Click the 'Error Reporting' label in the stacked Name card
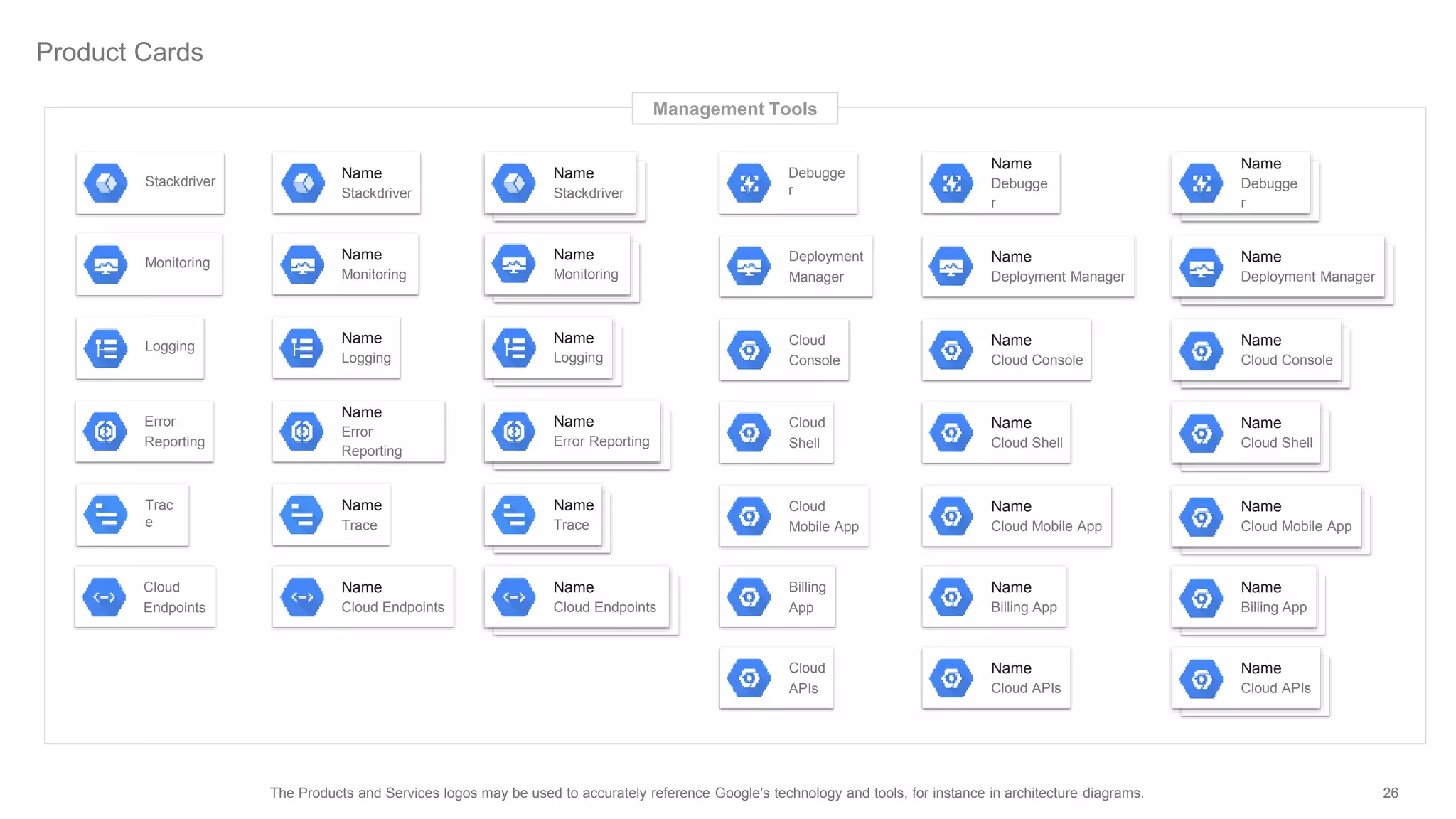1456x819 pixels. click(601, 441)
